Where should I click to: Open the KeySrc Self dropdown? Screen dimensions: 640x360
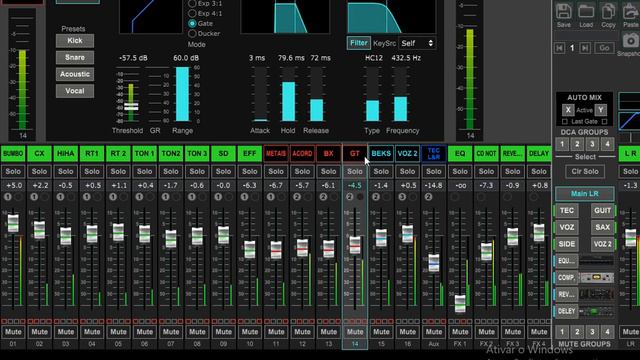click(x=416, y=43)
